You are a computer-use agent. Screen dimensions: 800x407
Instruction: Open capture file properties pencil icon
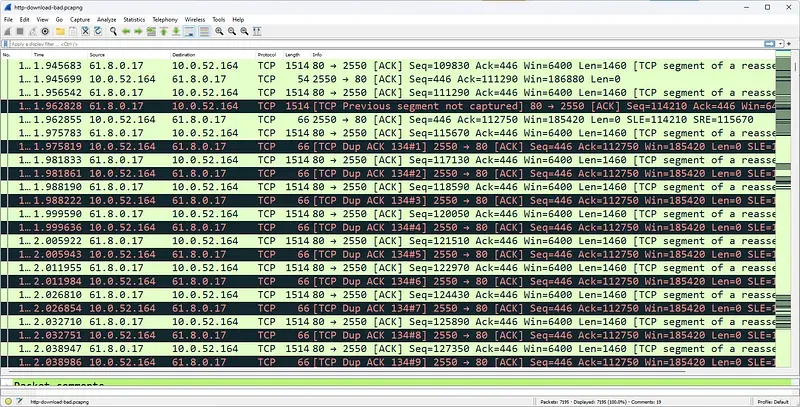tap(19, 401)
